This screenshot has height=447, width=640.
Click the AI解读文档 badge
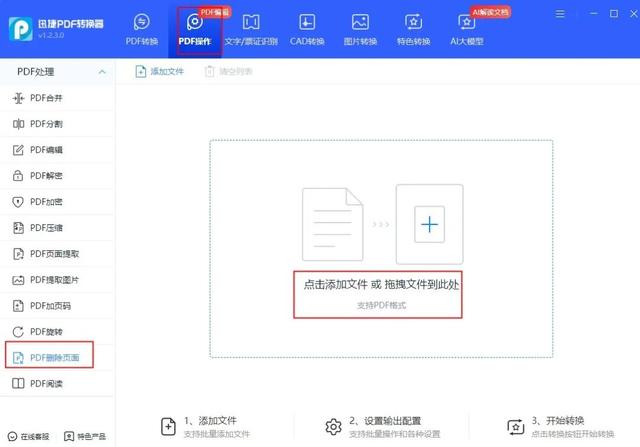(490, 12)
